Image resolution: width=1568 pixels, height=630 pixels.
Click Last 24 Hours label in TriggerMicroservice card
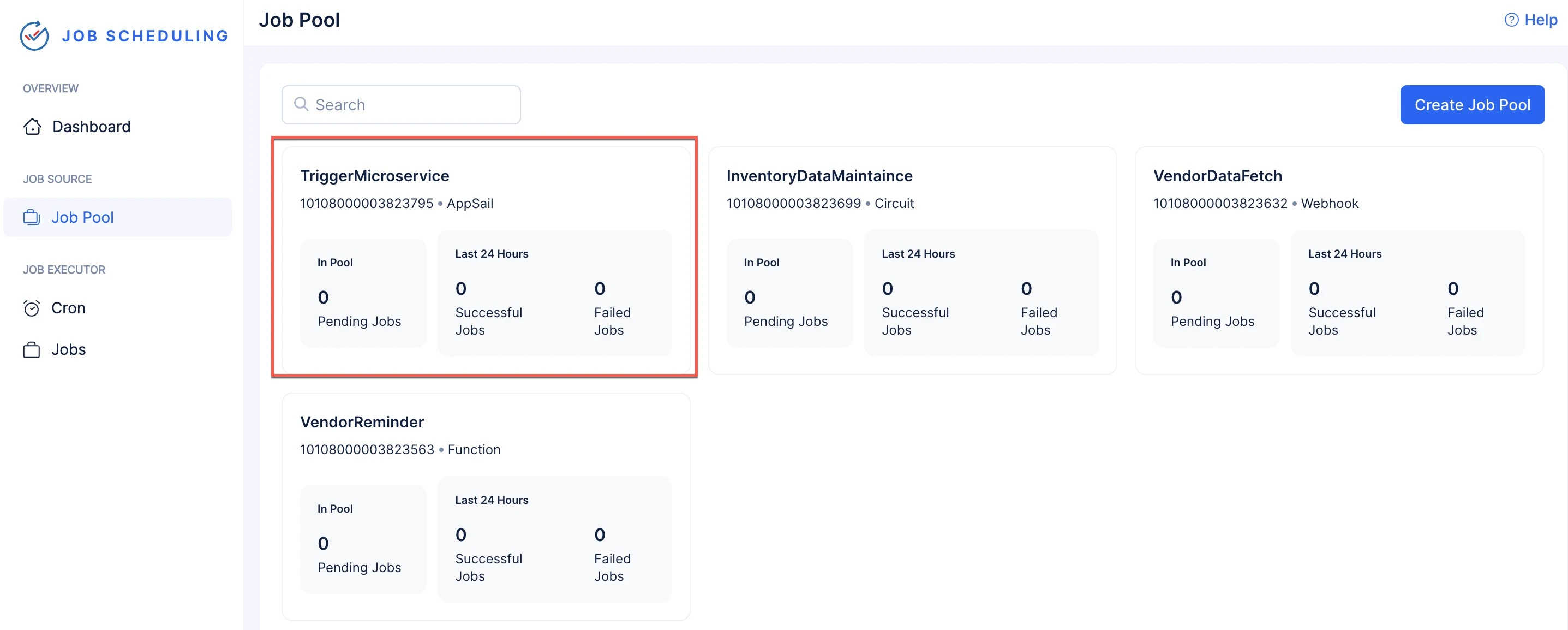[491, 254]
